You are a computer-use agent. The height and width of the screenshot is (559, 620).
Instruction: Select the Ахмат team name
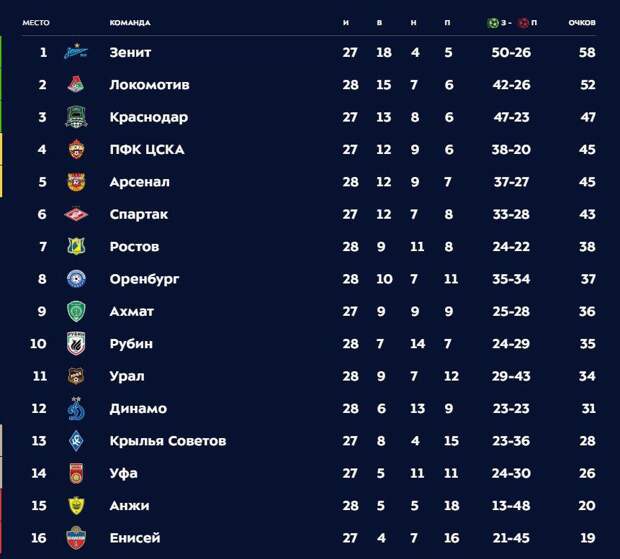click(x=132, y=312)
